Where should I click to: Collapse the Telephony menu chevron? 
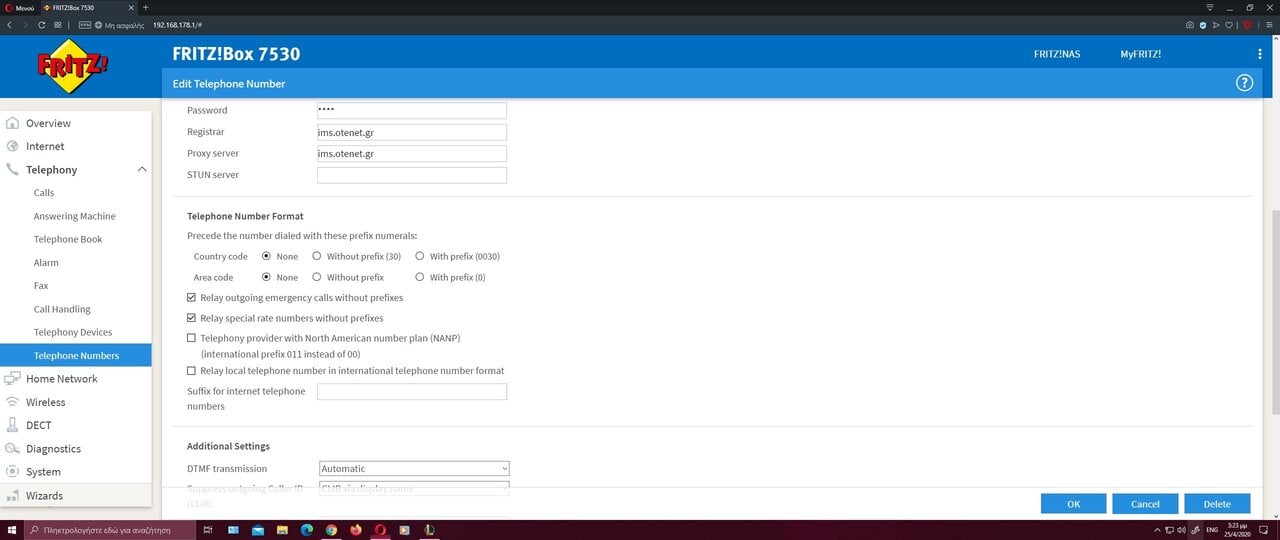[142, 170]
